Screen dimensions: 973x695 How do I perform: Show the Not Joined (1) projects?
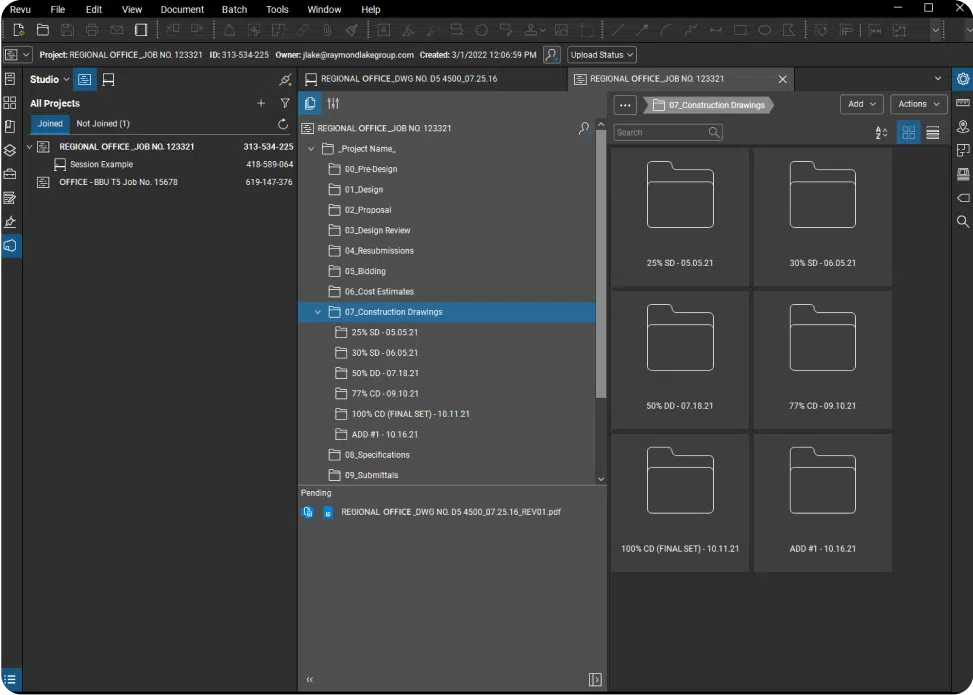pyautogui.click(x=103, y=124)
